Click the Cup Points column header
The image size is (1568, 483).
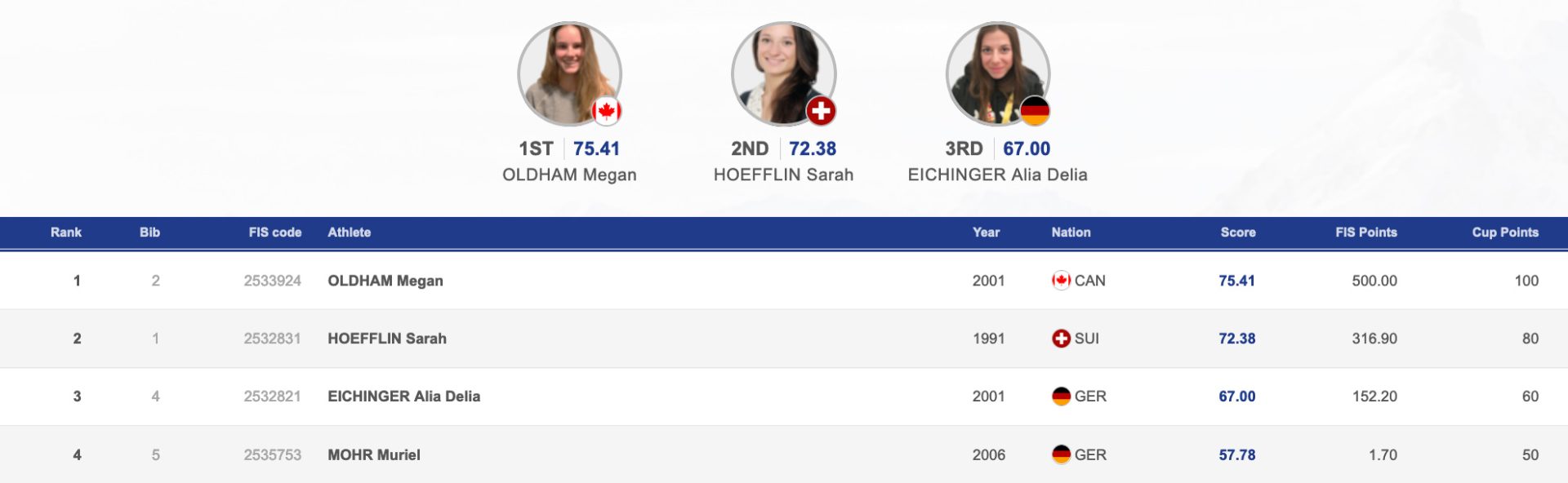point(1505,233)
